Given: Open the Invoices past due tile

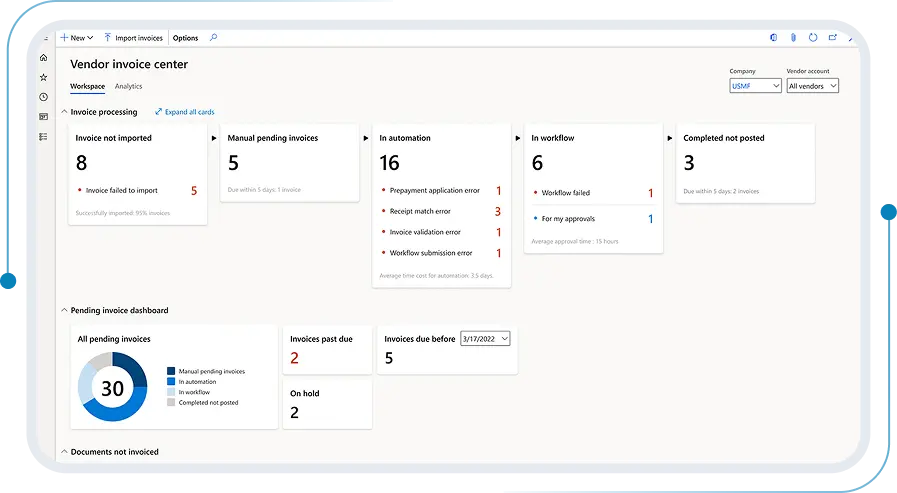Looking at the screenshot, I should (327, 350).
